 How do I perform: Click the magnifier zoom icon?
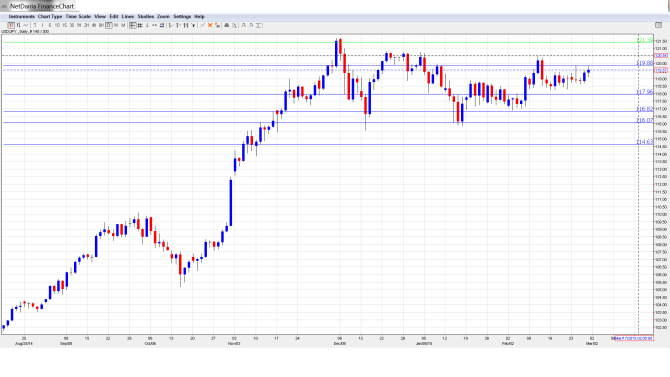pos(234,25)
